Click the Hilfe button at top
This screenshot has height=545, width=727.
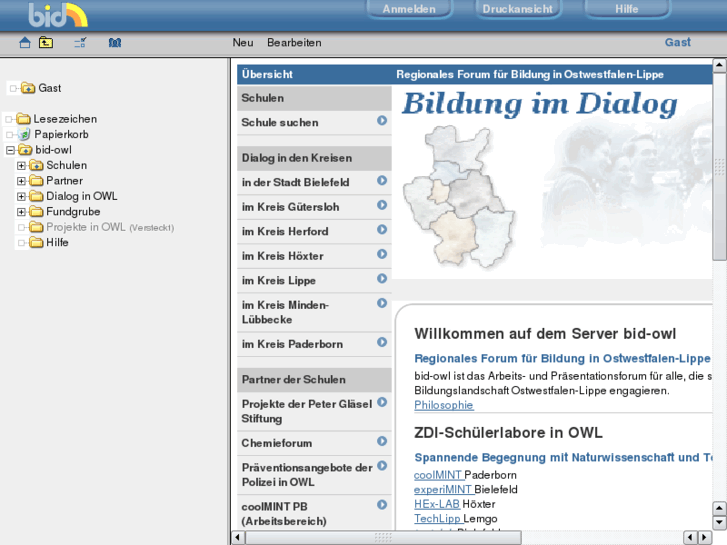[x=627, y=9]
